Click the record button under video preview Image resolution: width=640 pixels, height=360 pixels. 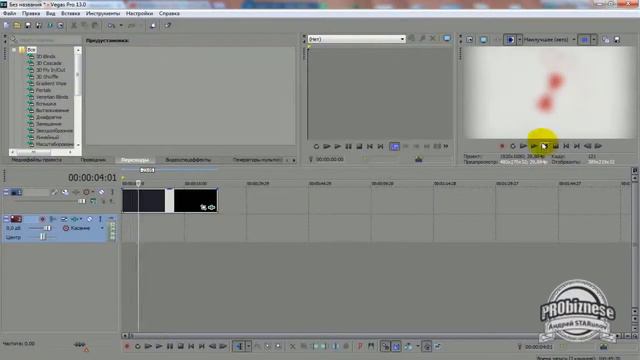click(x=502, y=146)
